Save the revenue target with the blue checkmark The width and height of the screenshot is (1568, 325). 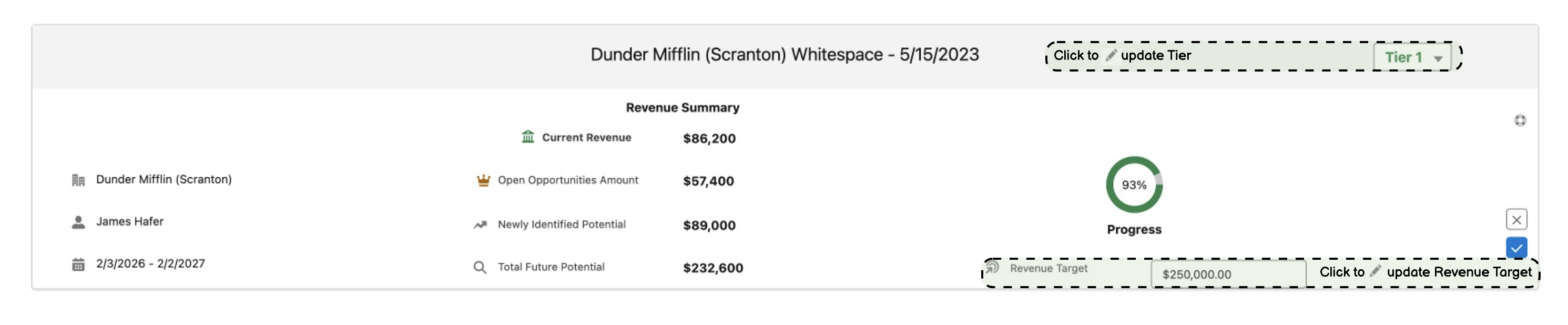[1516, 248]
